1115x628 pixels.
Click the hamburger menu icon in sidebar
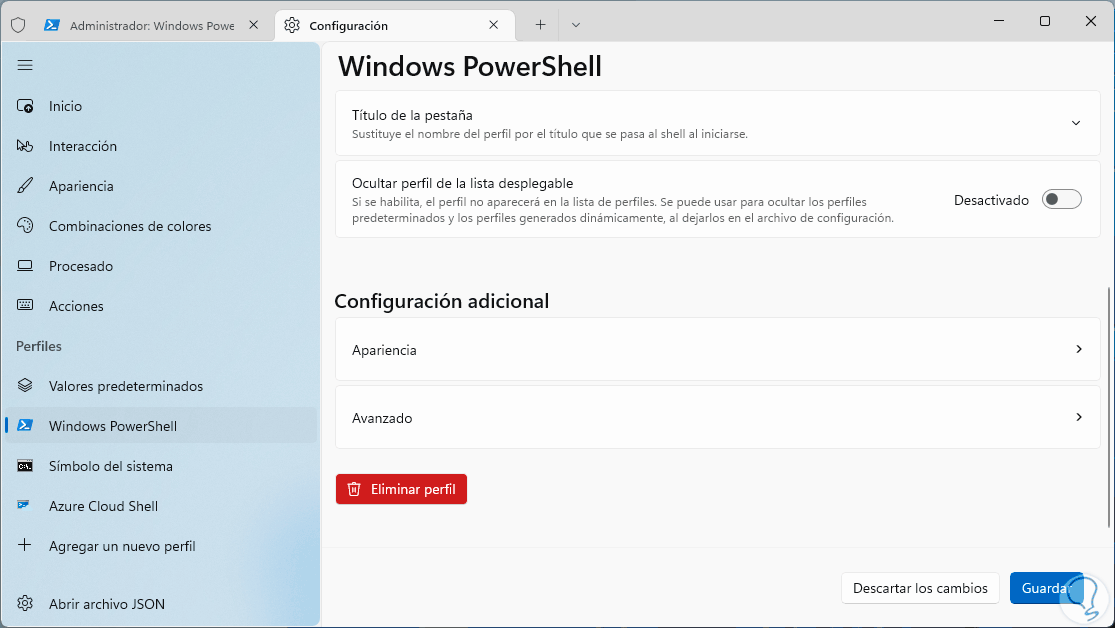pos(25,65)
